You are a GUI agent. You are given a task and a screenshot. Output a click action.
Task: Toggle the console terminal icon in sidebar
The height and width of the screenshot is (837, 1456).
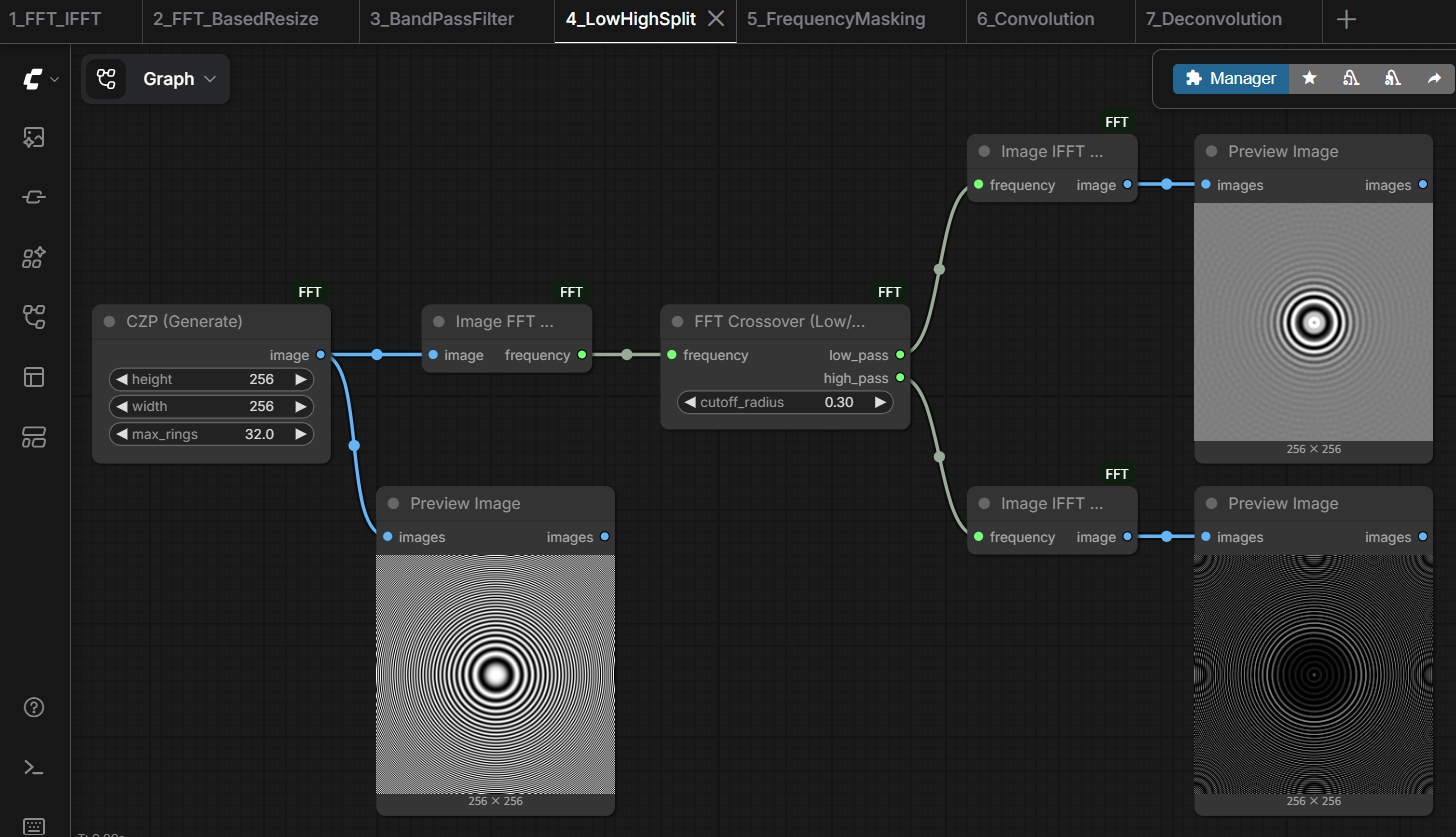click(34, 767)
